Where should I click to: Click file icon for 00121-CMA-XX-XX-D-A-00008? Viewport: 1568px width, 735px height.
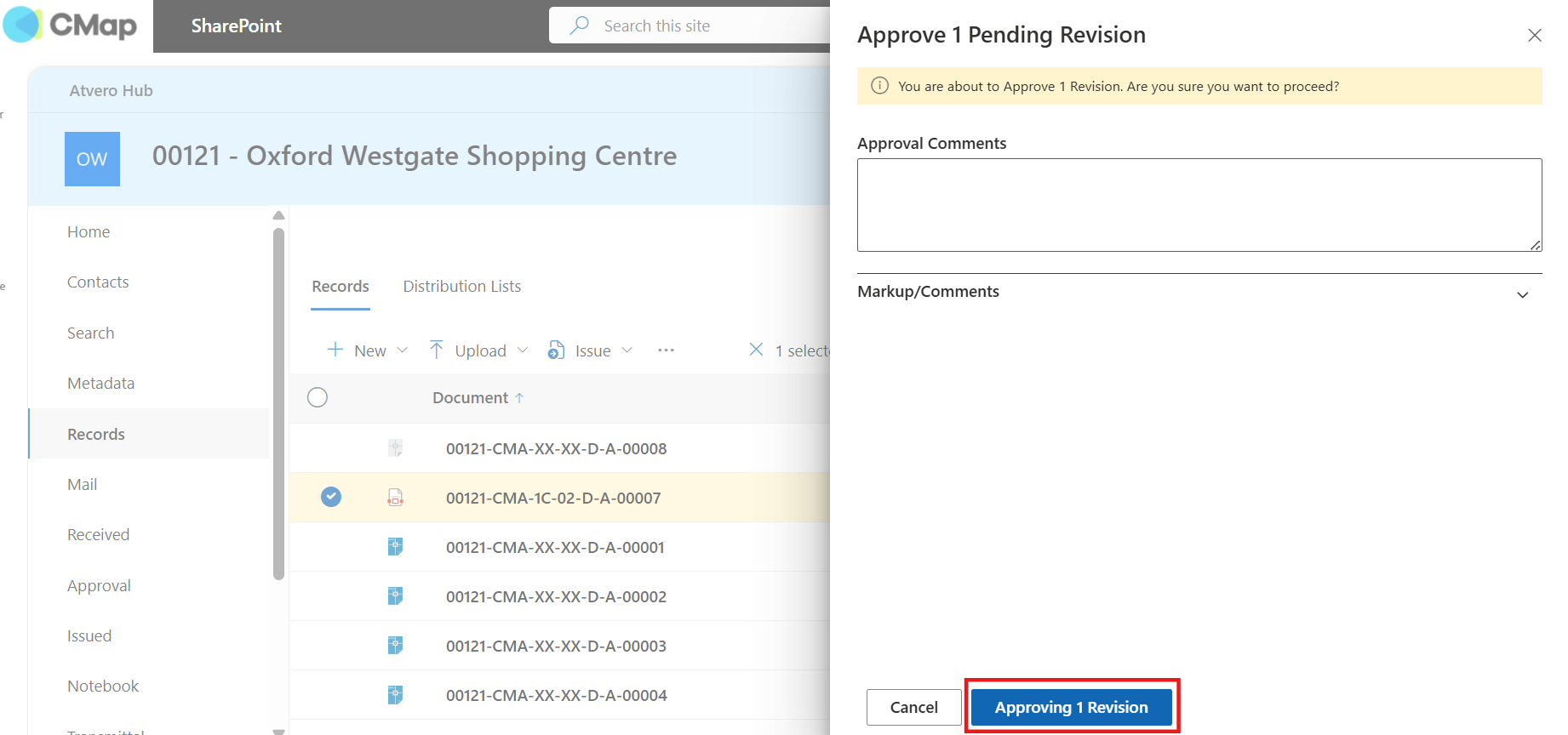(395, 447)
